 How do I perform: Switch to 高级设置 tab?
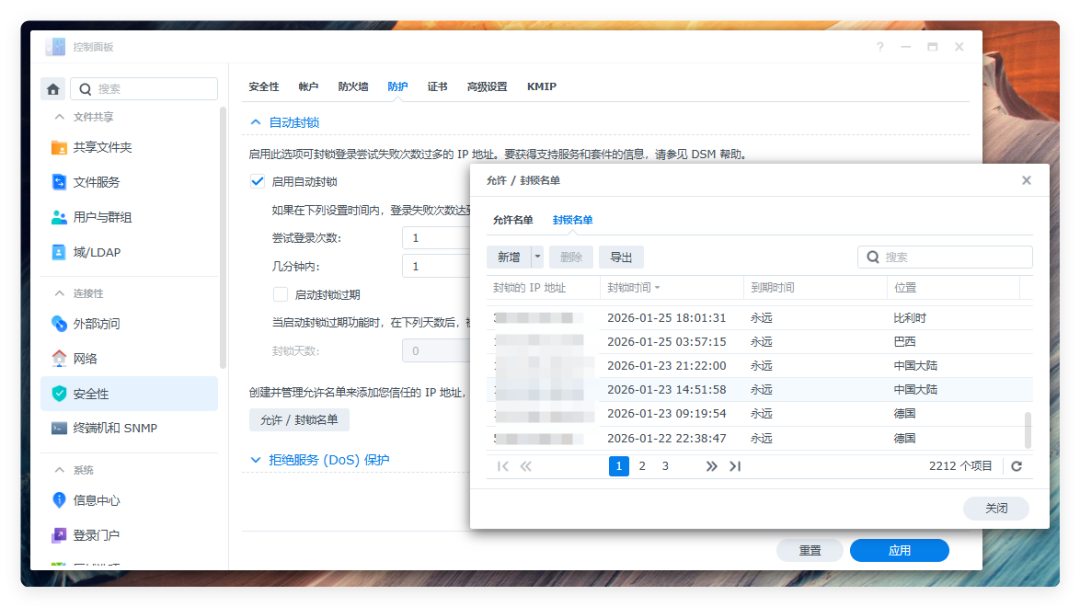coord(487,87)
